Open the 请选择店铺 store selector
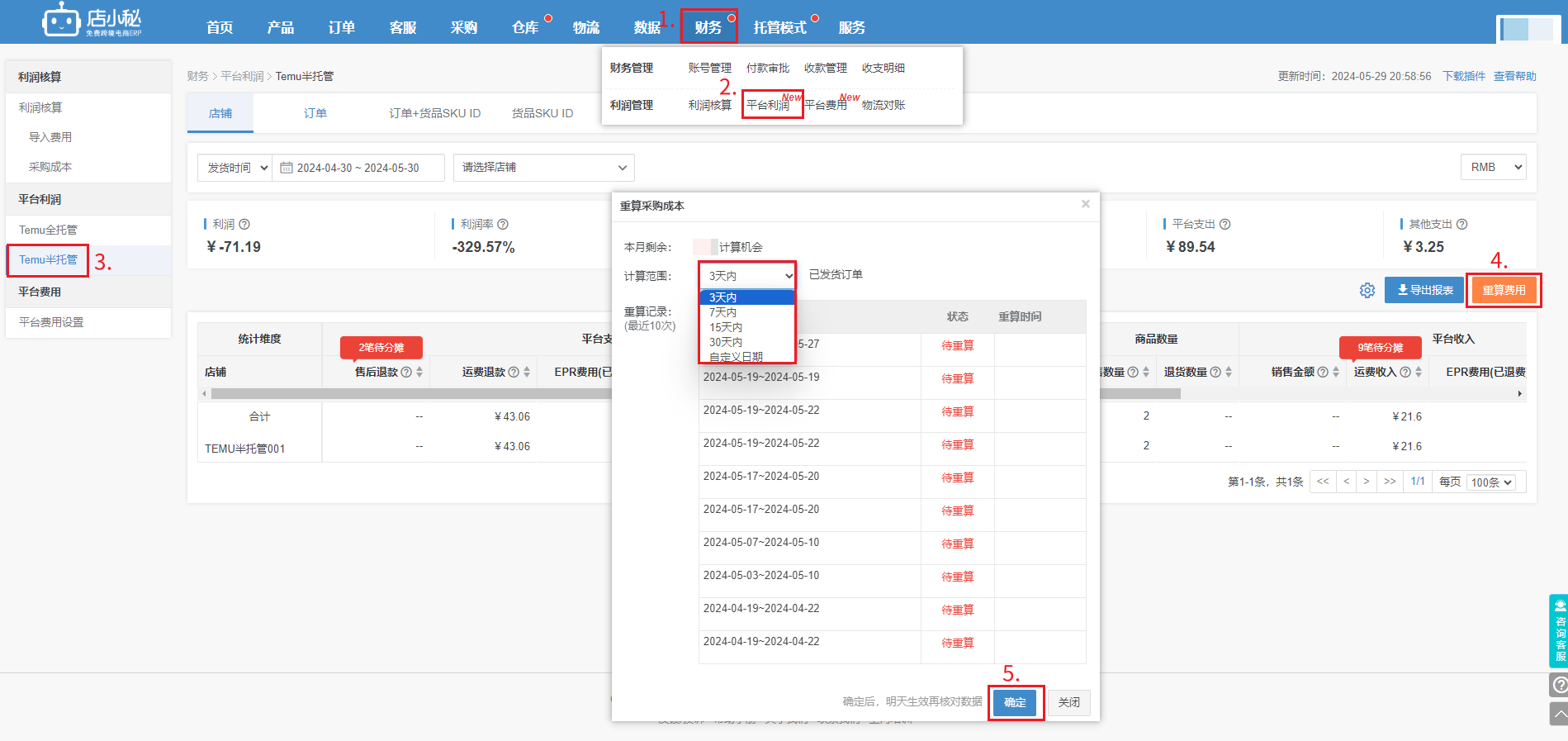This screenshot has width=1568, height=741. [544, 168]
